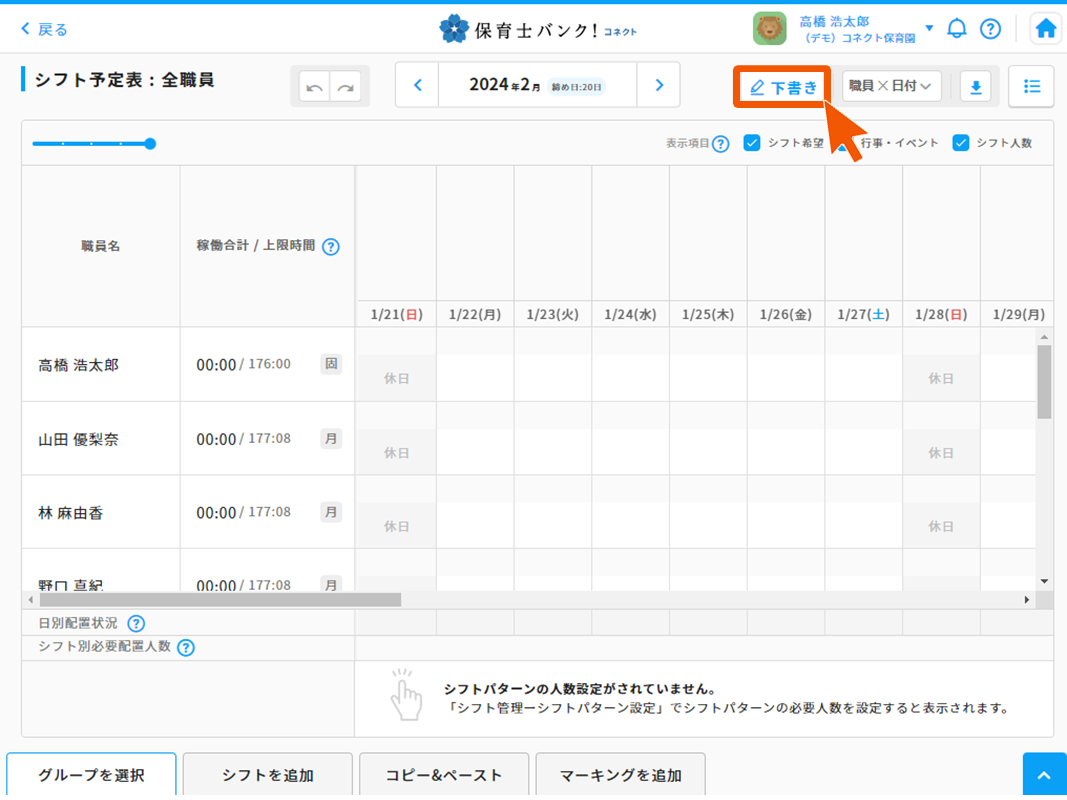This screenshot has width=1067, height=800.
Task: Show help for 日別配置状況
Action: [136, 624]
